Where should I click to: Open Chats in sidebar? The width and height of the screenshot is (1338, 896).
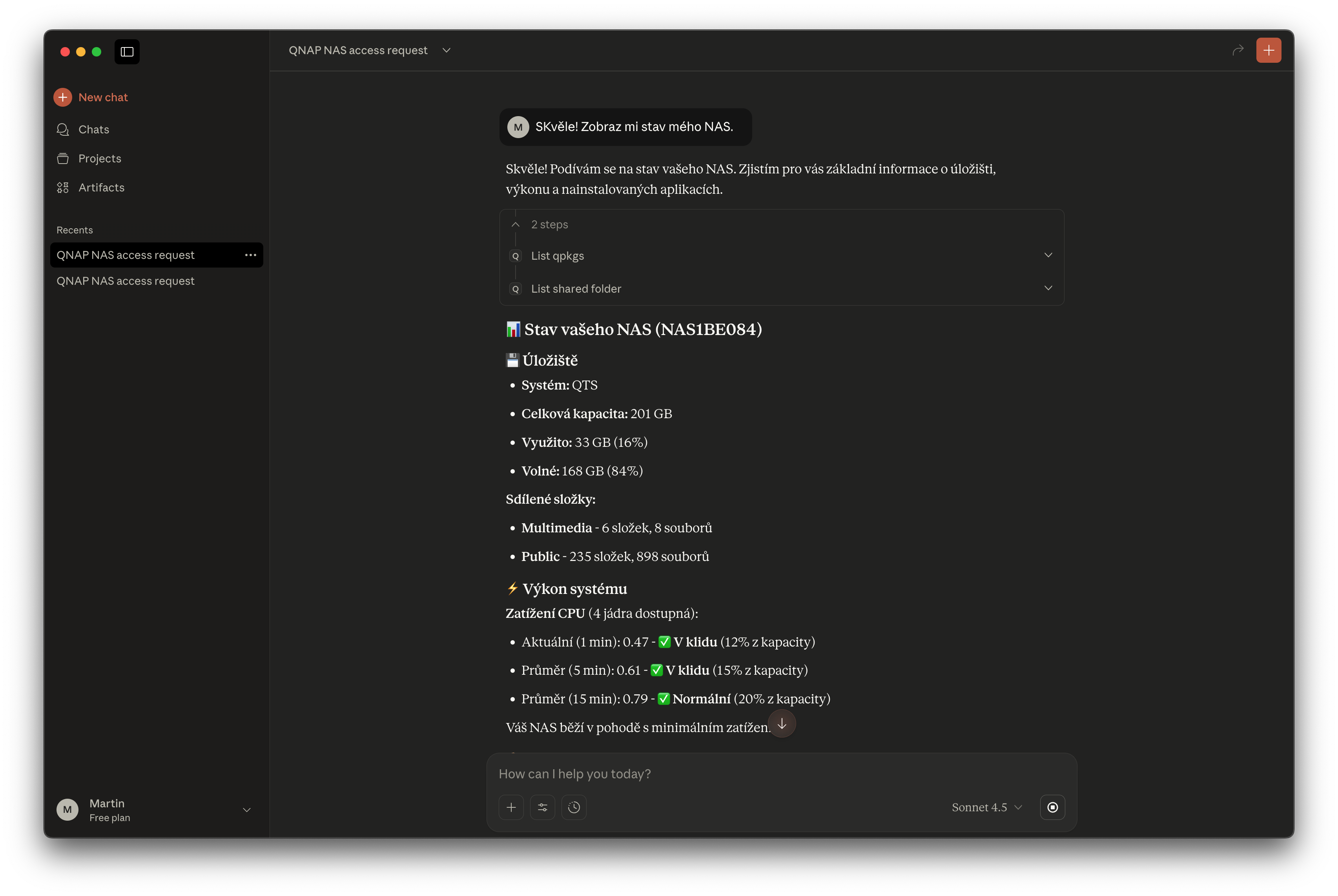click(93, 130)
